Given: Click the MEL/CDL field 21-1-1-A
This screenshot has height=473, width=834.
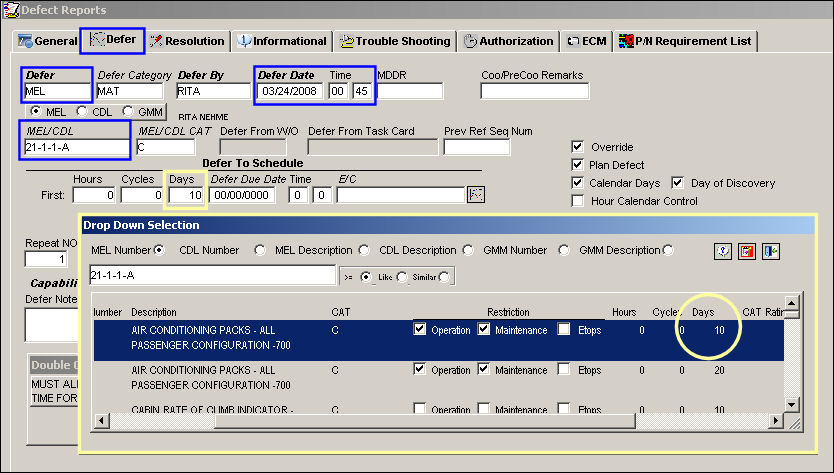Looking at the screenshot, I should [77, 147].
